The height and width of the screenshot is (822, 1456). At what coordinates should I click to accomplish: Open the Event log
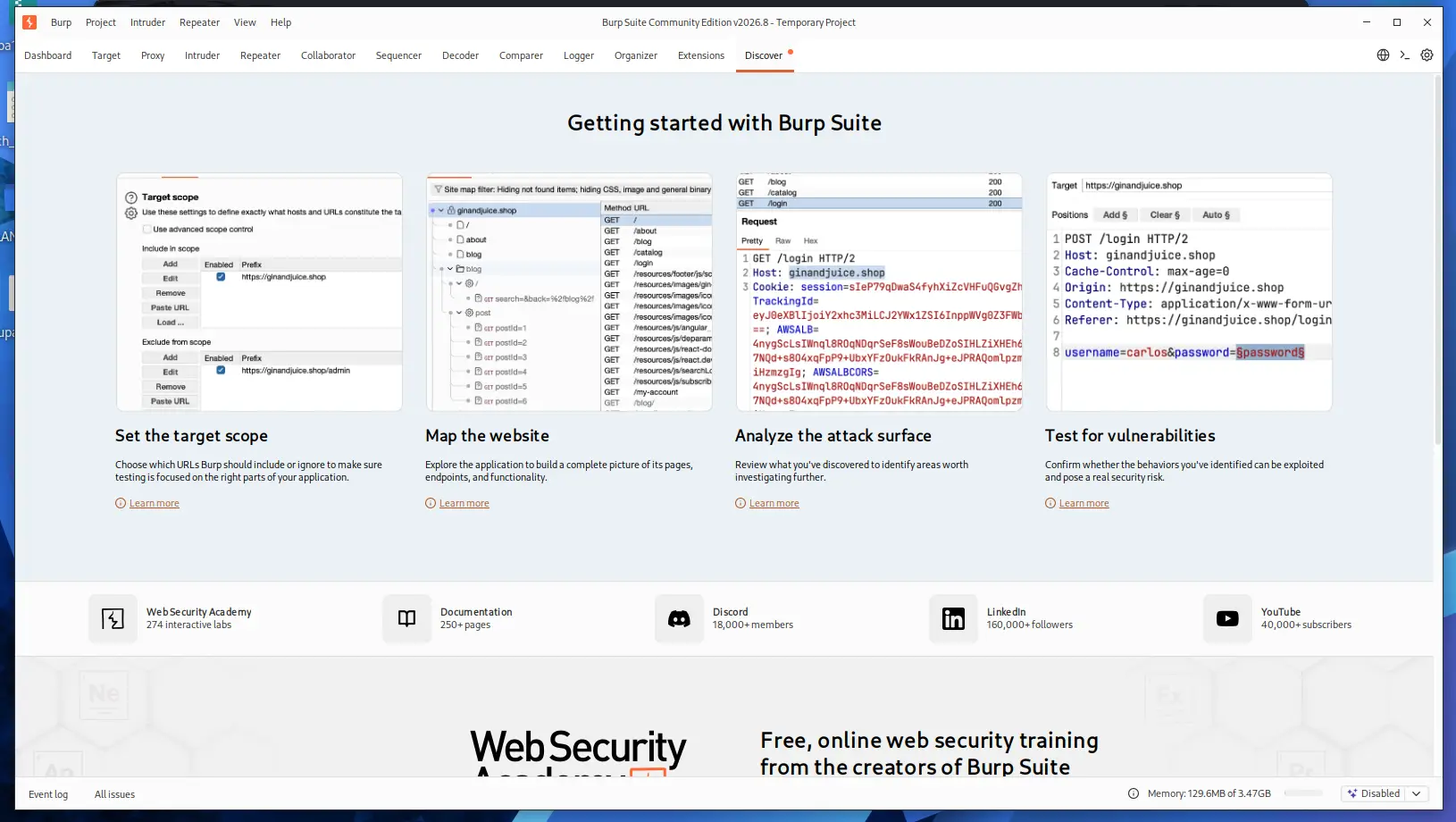(48, 794)
